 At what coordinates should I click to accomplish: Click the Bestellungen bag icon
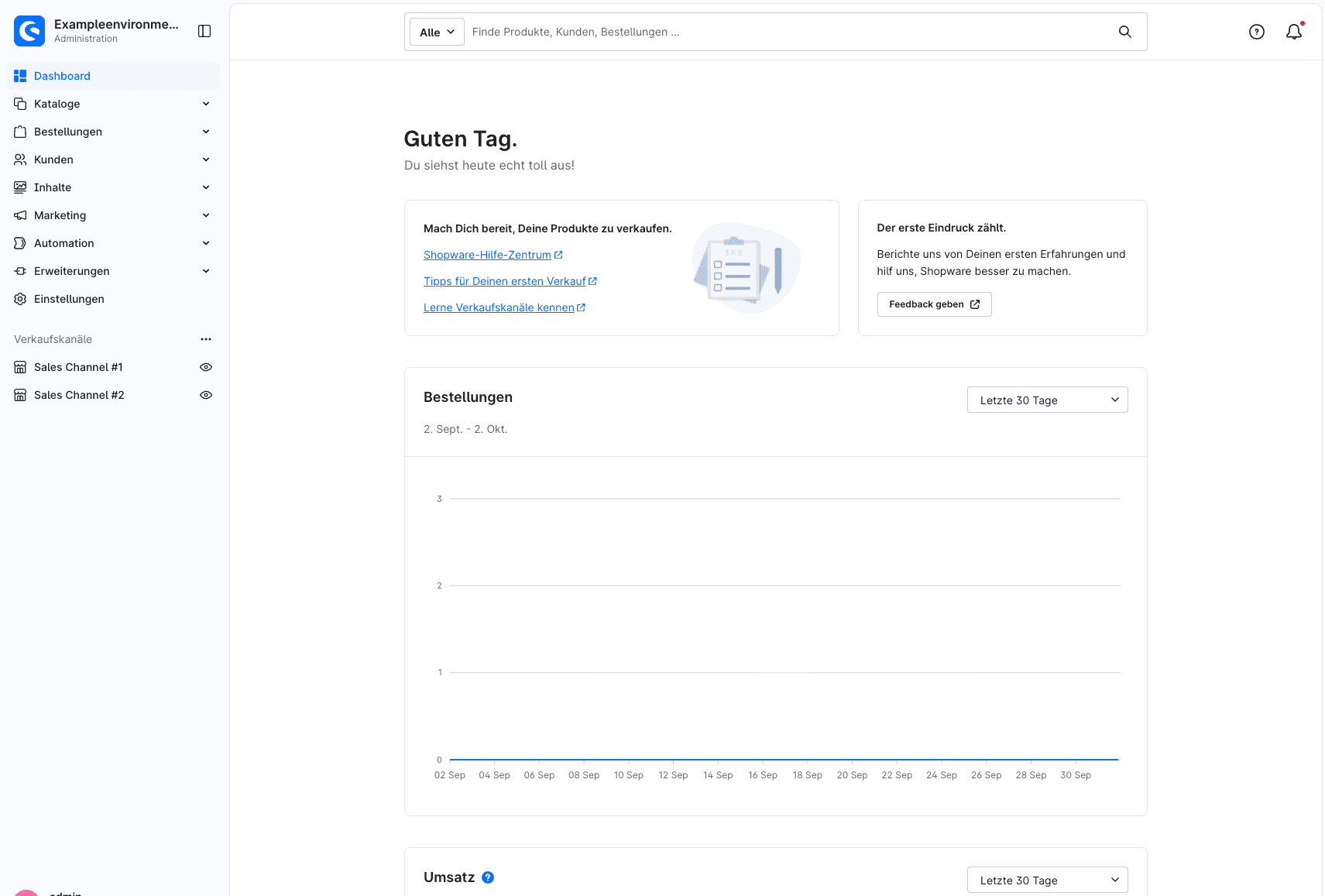(x=20, y=132)
